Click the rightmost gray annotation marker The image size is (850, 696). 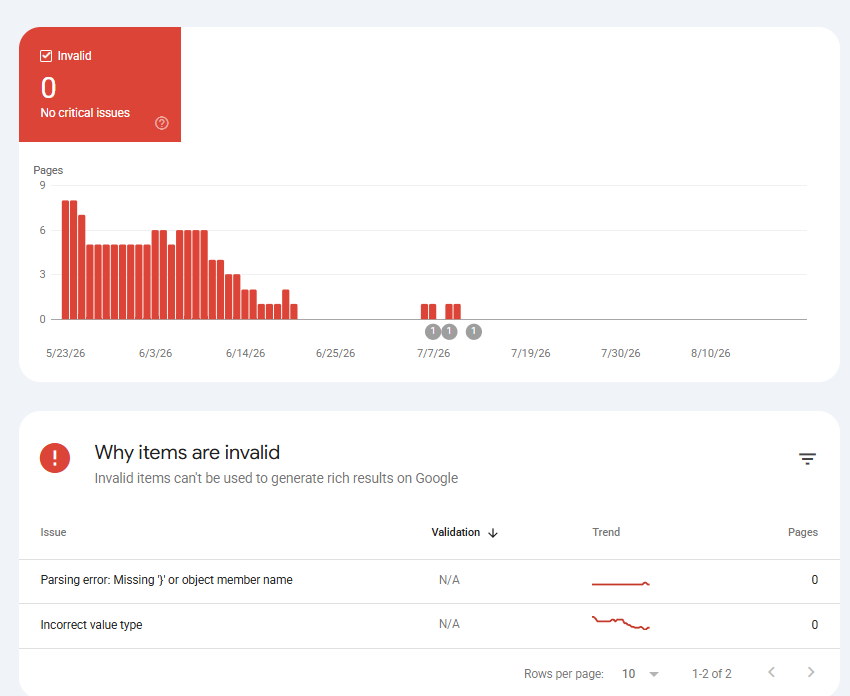point(473,331)
